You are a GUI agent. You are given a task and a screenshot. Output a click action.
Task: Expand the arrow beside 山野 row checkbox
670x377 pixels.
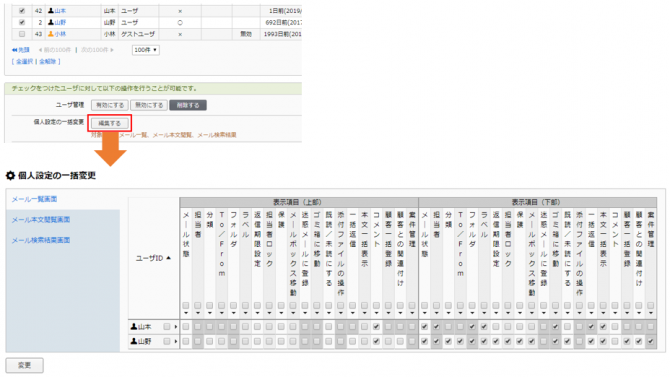point(176,342)
